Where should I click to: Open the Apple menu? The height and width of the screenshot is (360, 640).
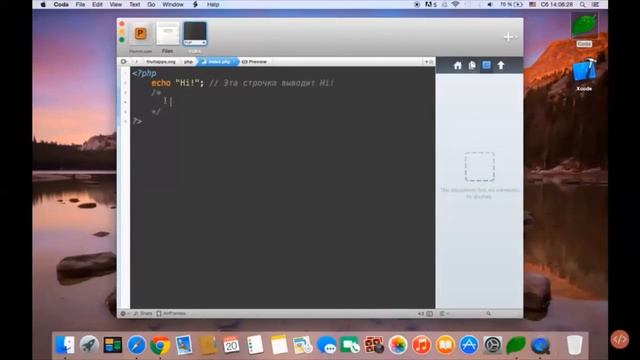pyautogui.click(x=43, y=4)
